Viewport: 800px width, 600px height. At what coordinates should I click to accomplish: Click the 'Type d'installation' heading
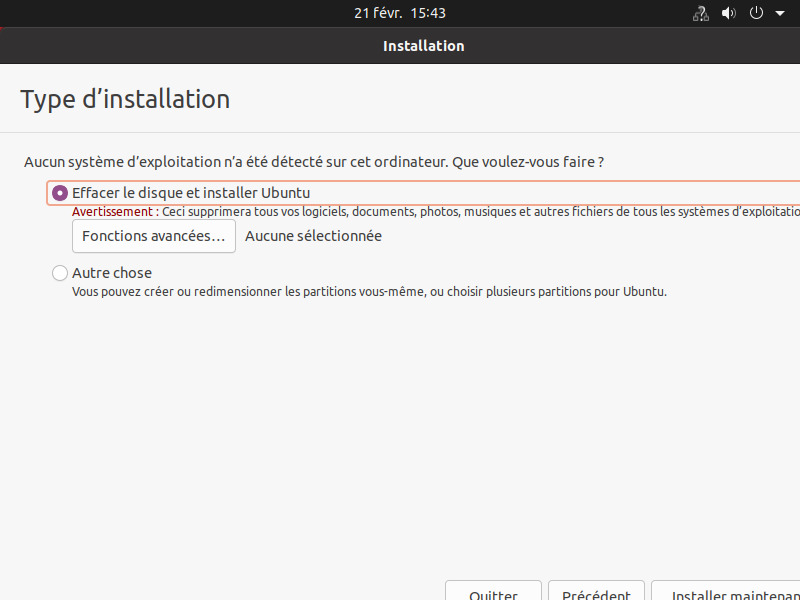click(125, 99)
